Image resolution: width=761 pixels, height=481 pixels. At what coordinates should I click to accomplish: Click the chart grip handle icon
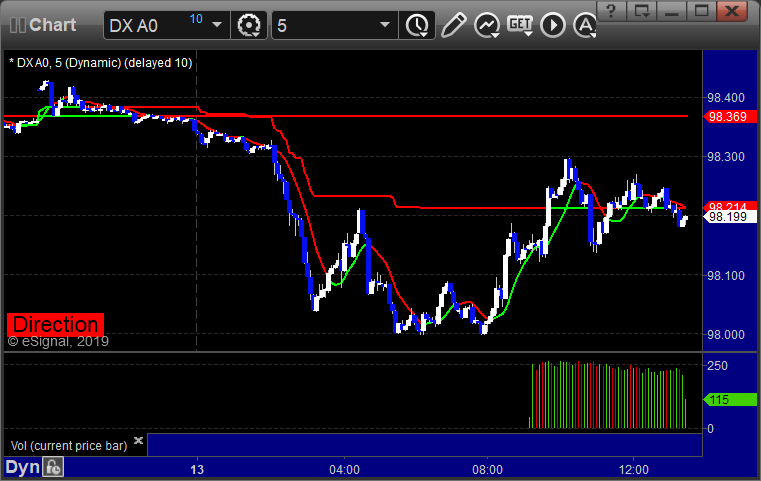18,25
